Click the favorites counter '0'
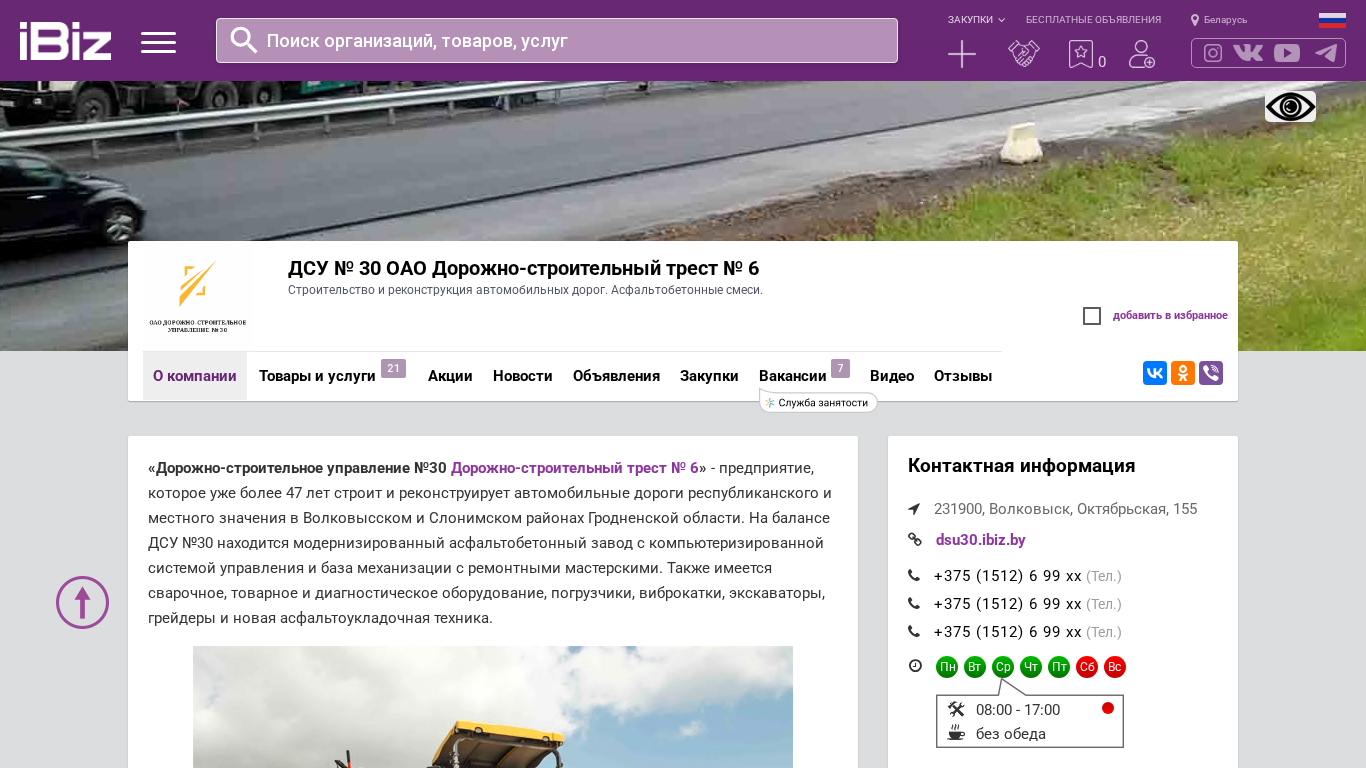Image resolution: width=1366 pixels, height=768 pixels. (1102, 62)
